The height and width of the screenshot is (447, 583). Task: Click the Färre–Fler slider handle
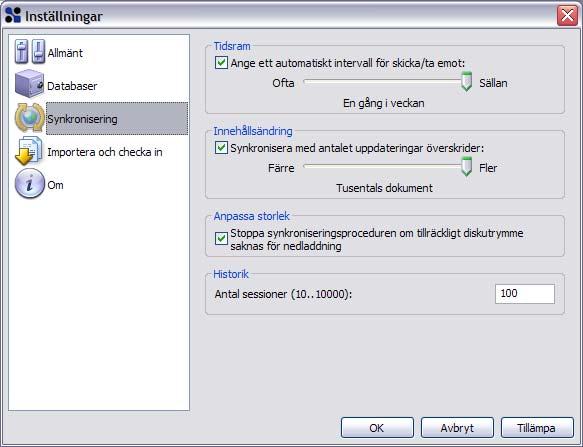pos(466,167)
